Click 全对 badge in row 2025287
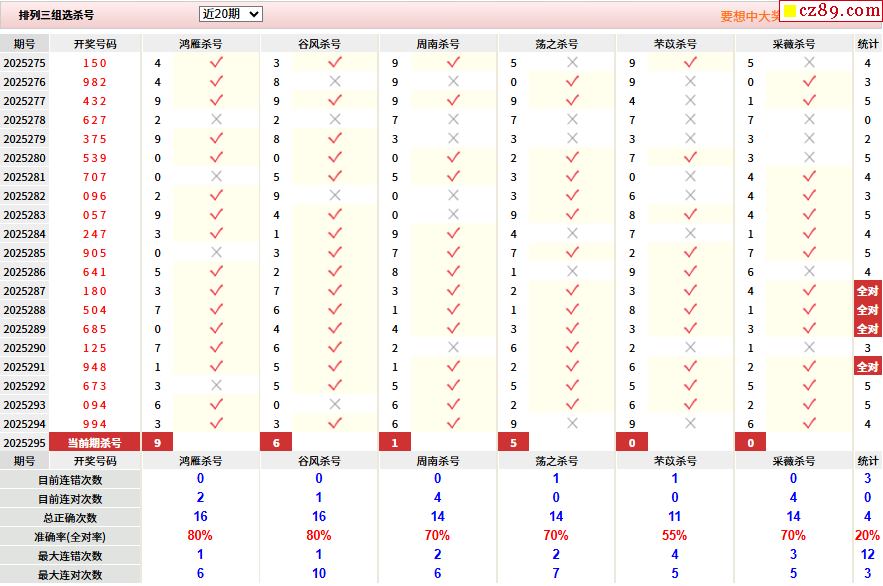The width and height of the screenshot is (883, 586). tap(868, 290)
